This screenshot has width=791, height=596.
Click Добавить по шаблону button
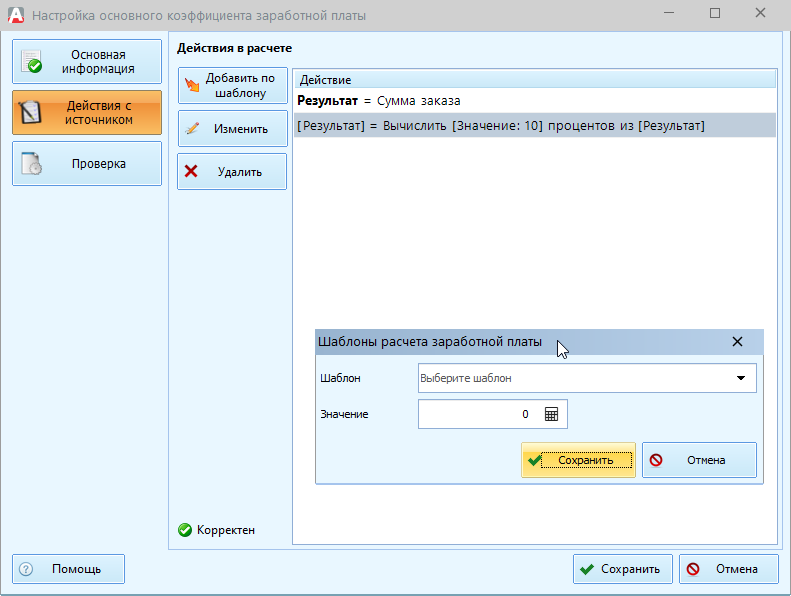click(232, 86)
